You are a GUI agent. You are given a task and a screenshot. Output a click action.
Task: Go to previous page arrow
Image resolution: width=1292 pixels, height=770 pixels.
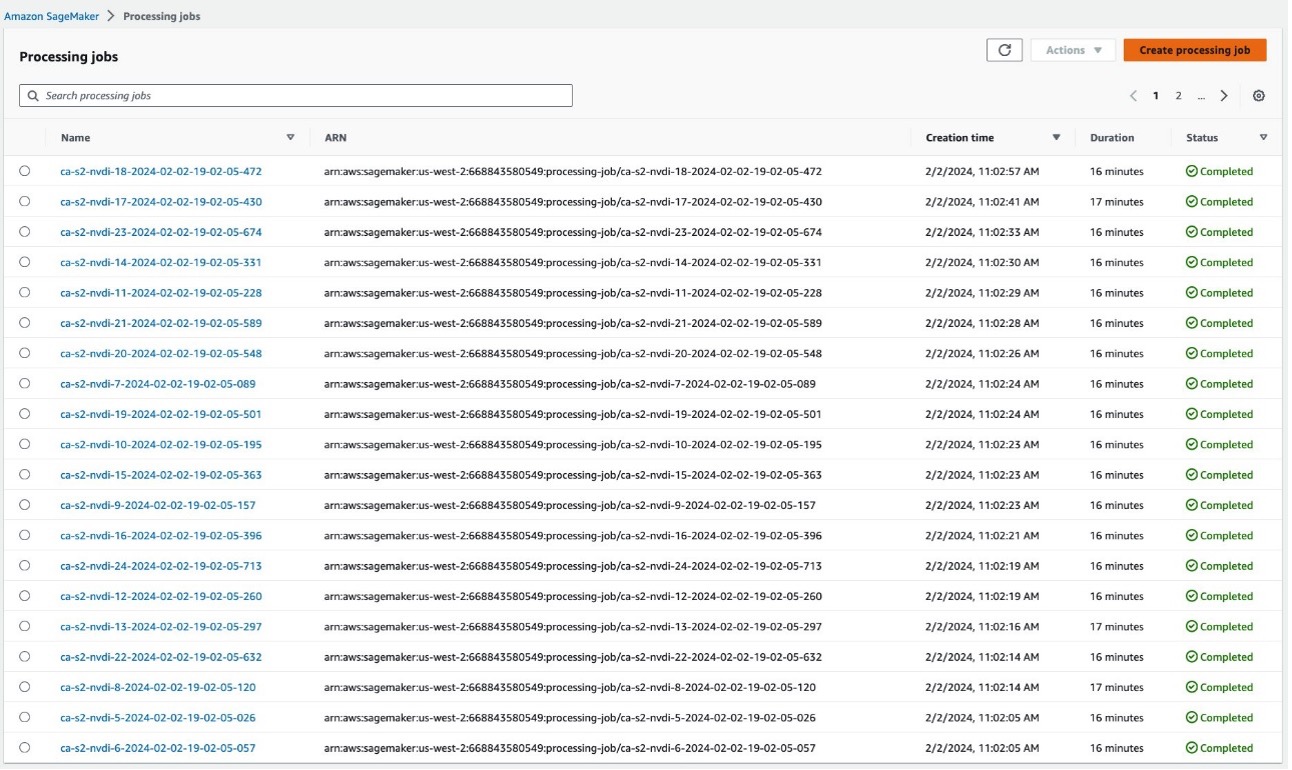click(x=1133, y=96)
